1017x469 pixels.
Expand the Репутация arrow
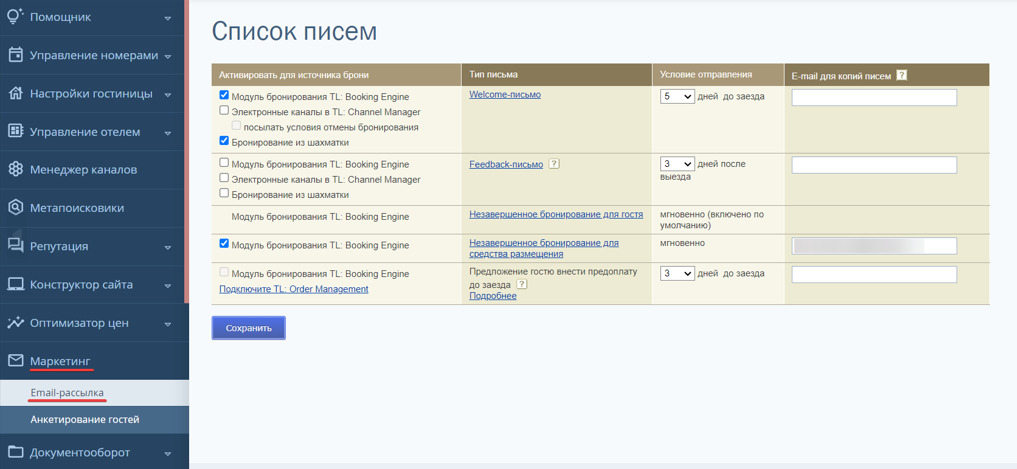click(168, 248)
